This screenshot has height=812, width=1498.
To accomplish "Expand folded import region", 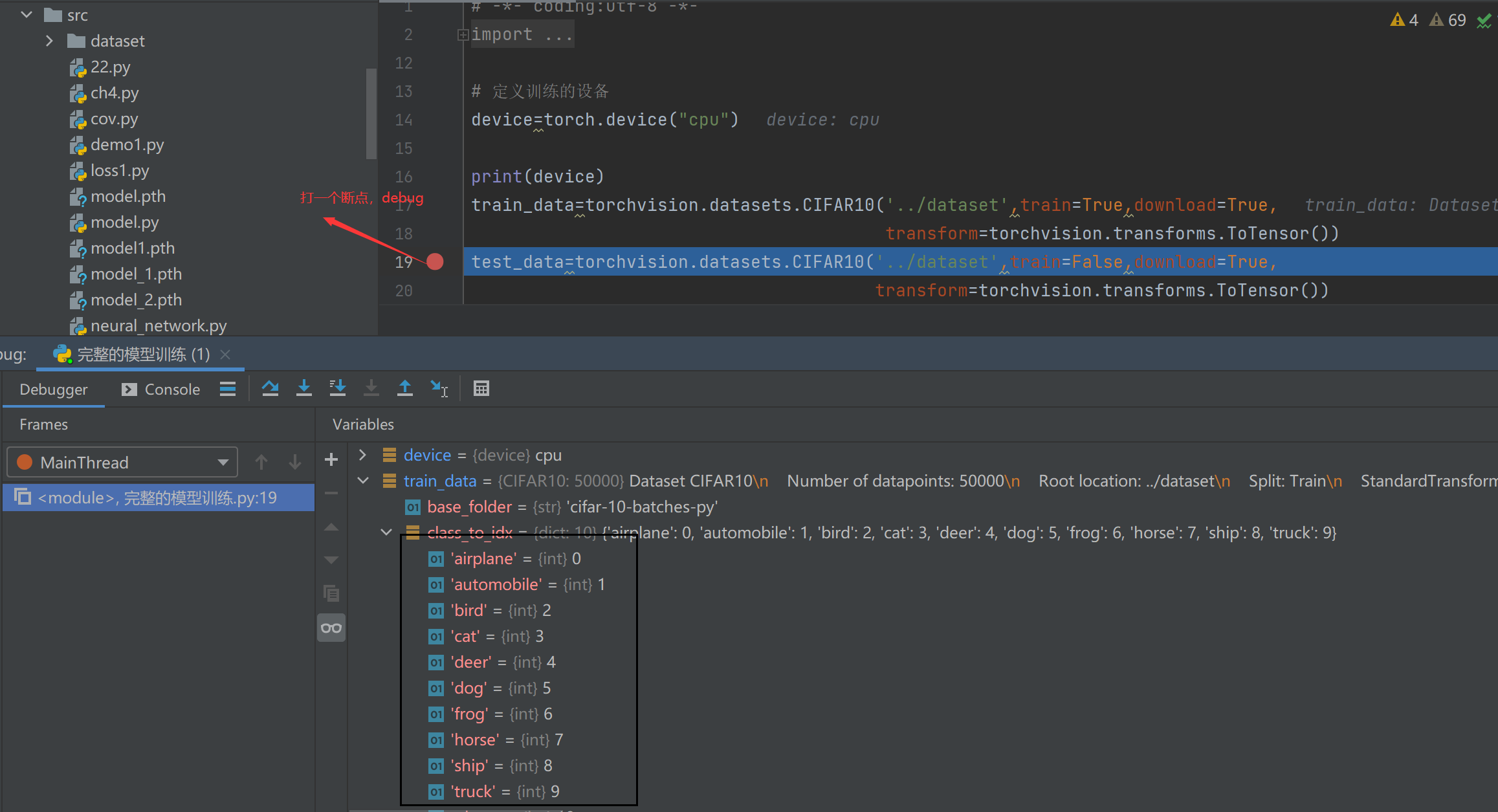I will click(463, 35).
